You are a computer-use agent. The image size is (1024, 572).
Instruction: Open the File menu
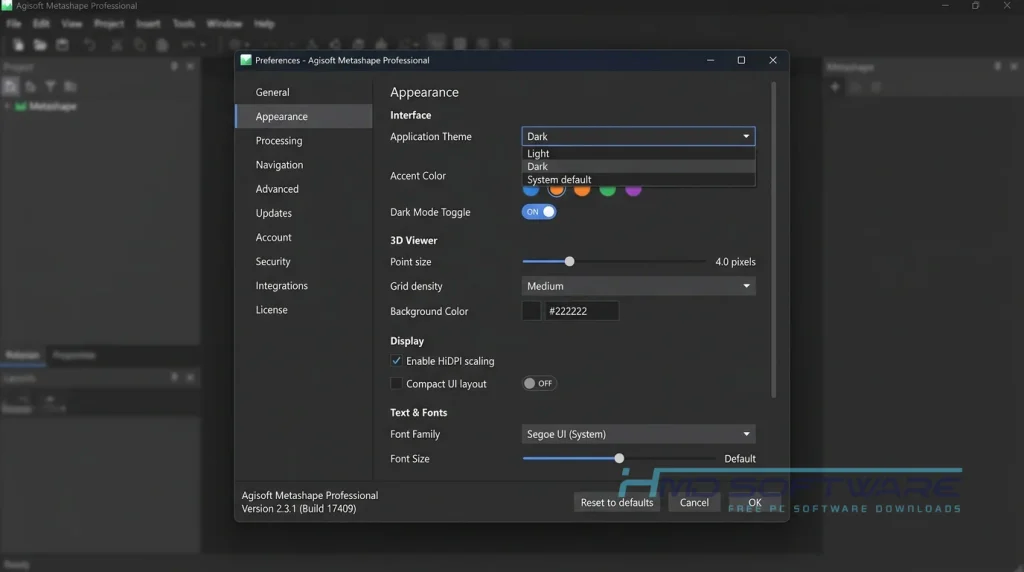(x=14, y=24)
